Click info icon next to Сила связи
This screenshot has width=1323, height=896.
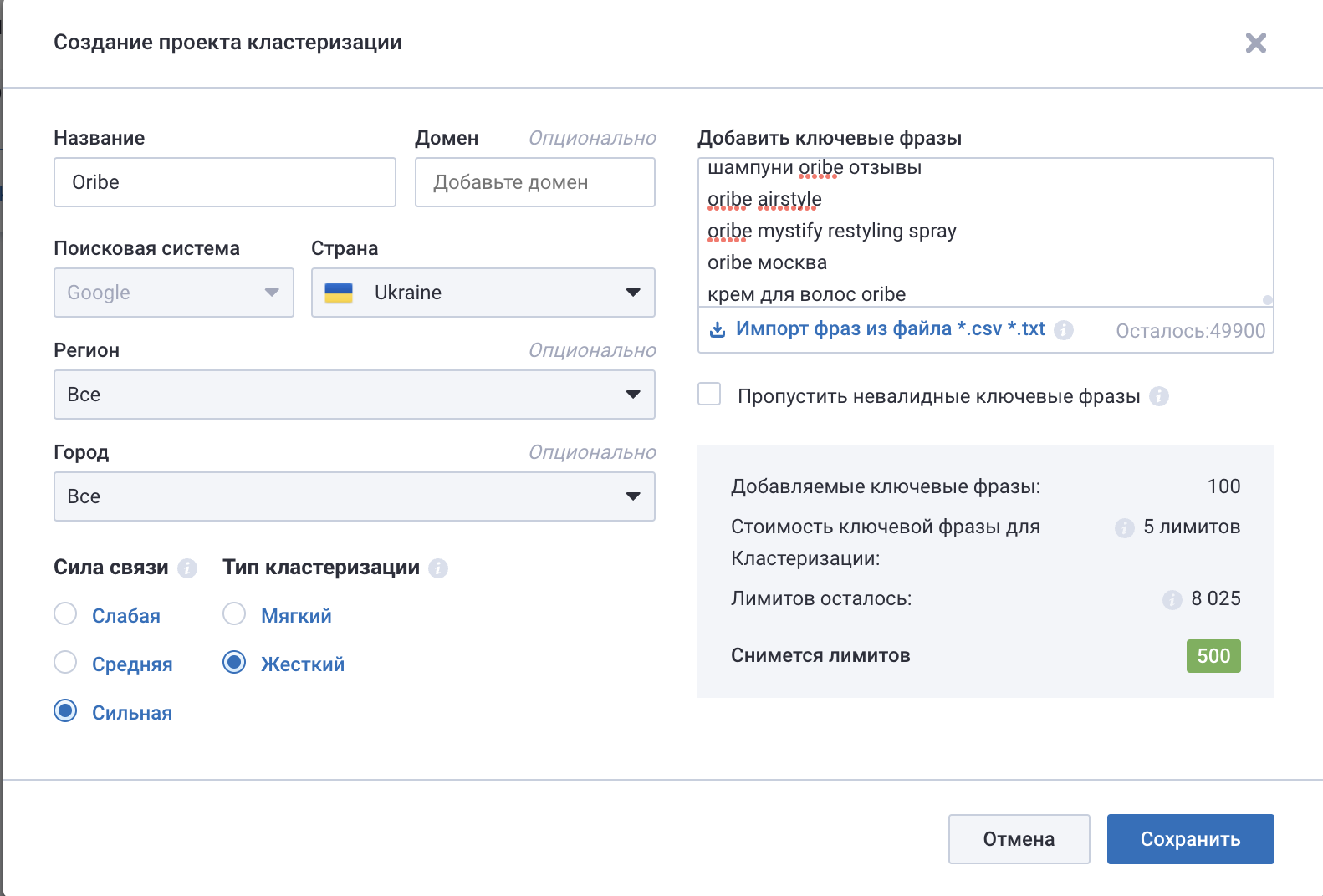(187, 568)
